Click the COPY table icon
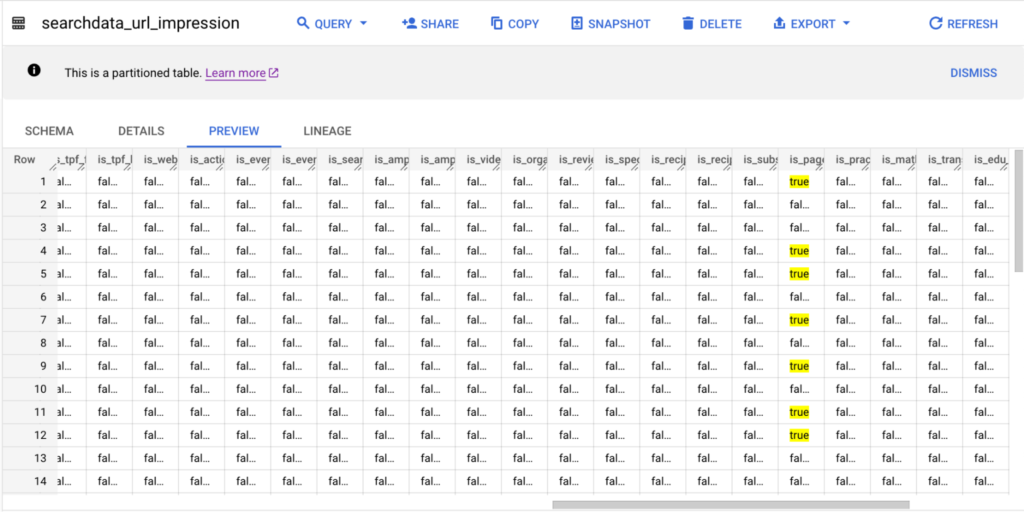The image size is (1024, 512). (x=497, y=24)
